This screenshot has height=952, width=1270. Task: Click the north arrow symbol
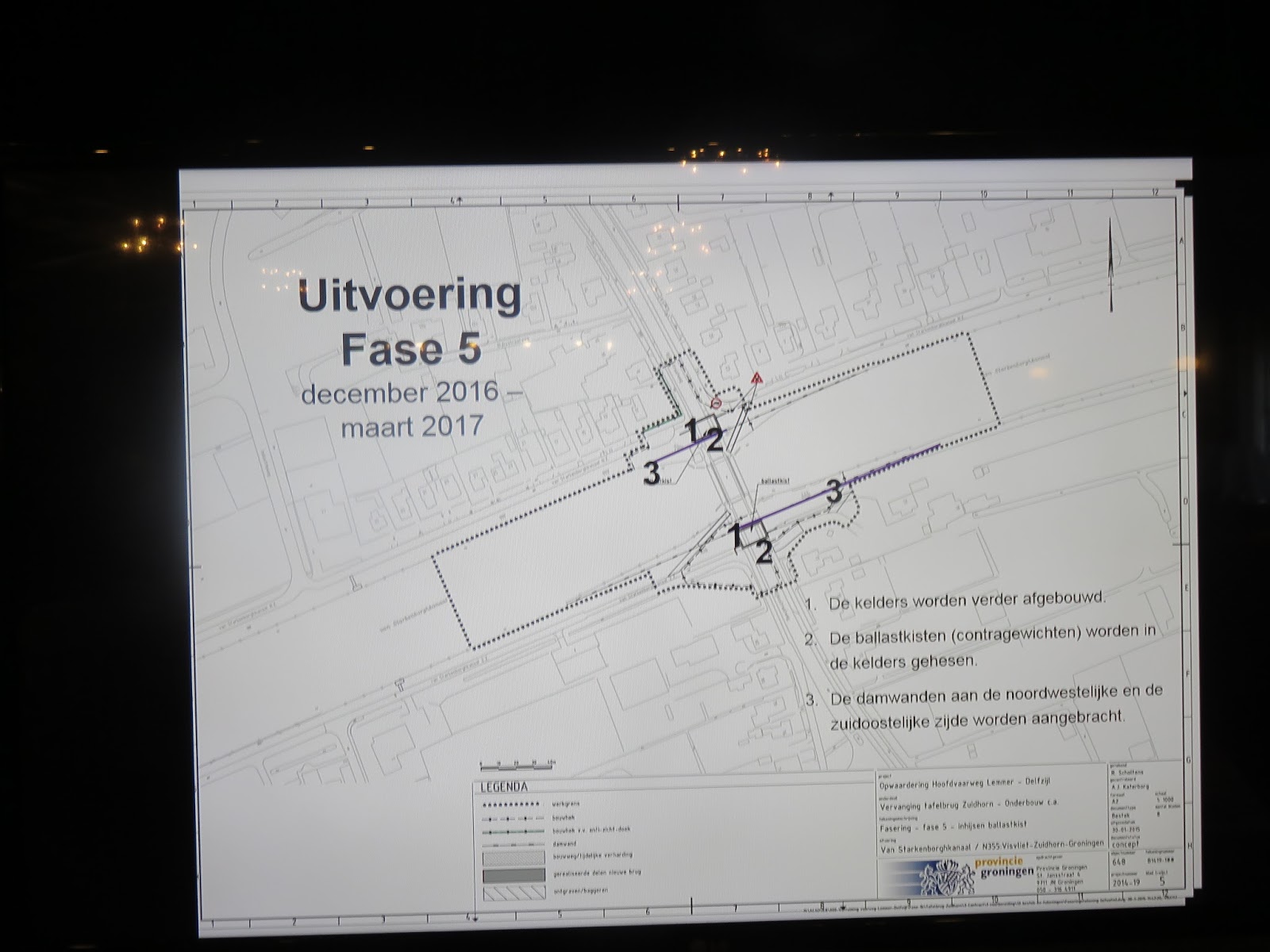(x=1113, y=264)
